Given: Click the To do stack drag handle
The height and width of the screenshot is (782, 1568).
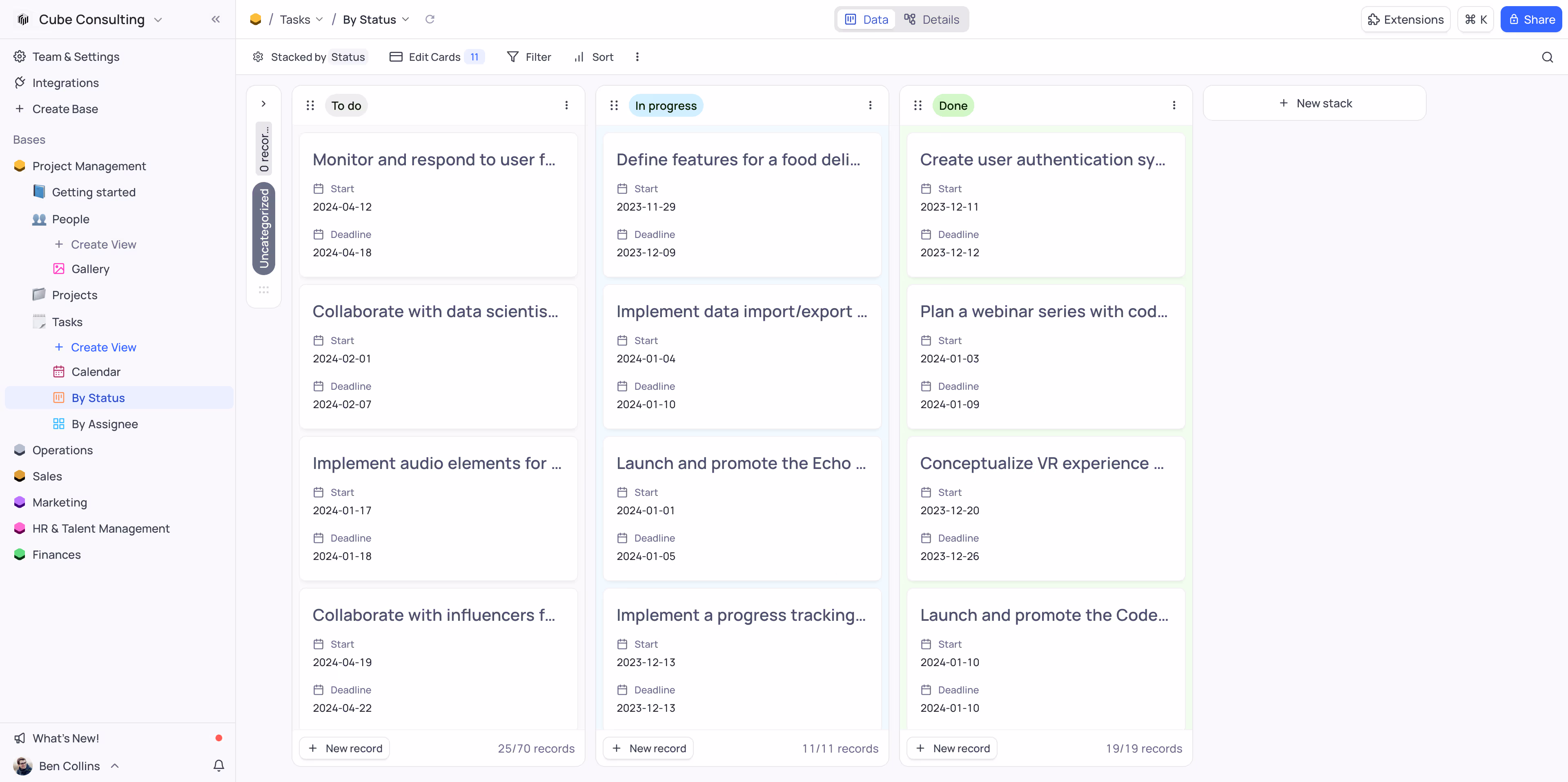Looking at the screenshot, I should click(310, 106).
